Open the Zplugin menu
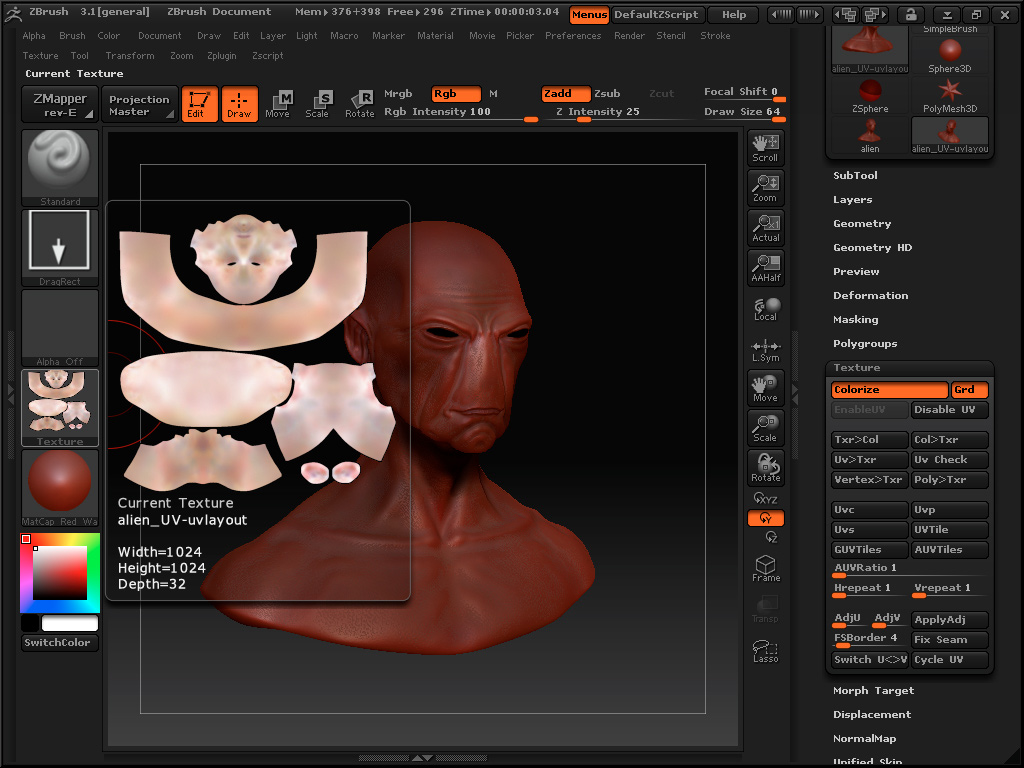This screenshot has height=768, width=1024. pyautogui.click(x=221, y=56)
